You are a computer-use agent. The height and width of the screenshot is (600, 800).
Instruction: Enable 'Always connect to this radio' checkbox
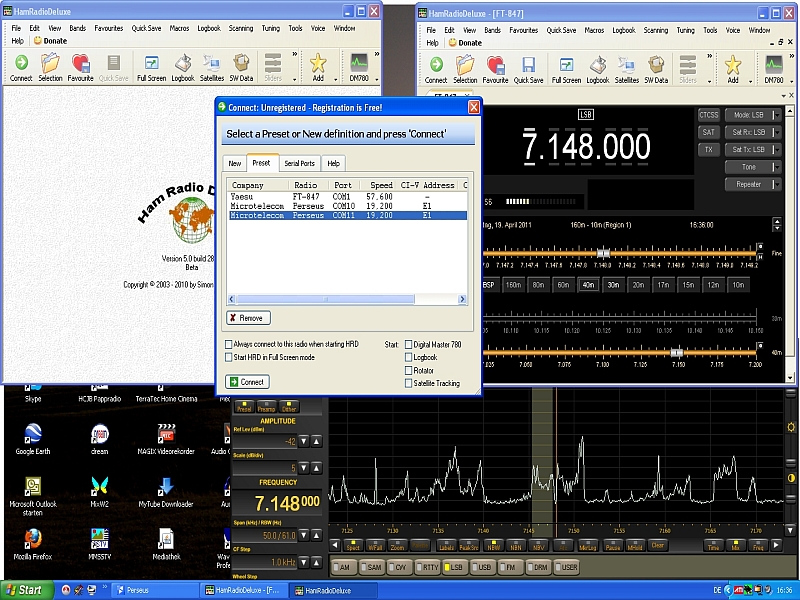coord(229,344)
